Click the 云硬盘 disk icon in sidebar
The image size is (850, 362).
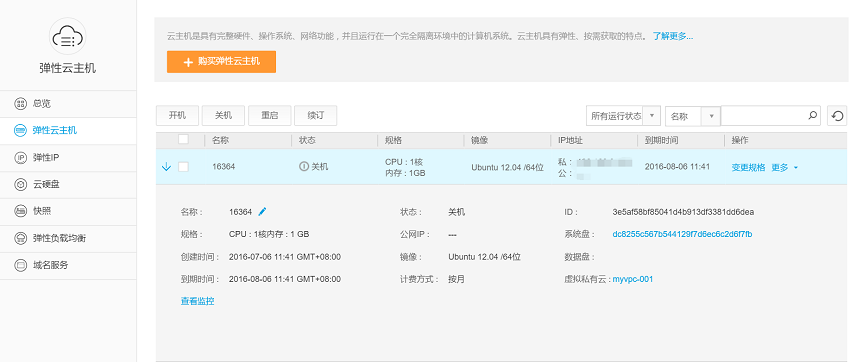point(20,185)
